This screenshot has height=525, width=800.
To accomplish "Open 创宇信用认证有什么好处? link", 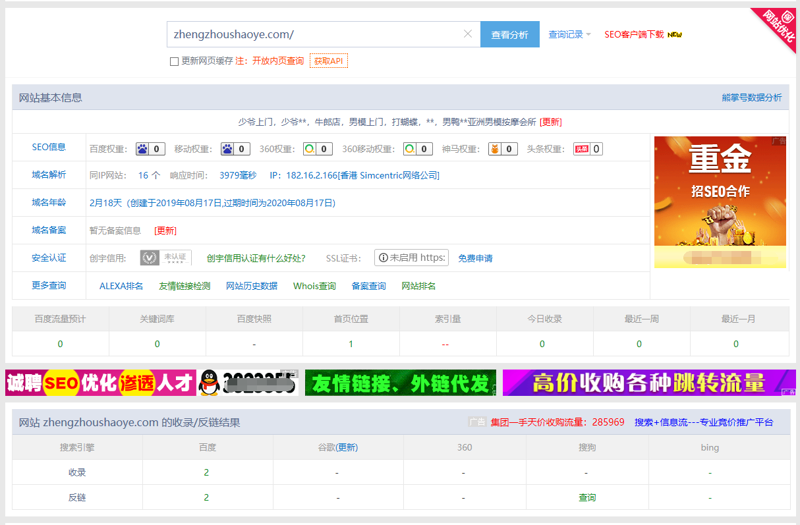I will click(256, 258).
